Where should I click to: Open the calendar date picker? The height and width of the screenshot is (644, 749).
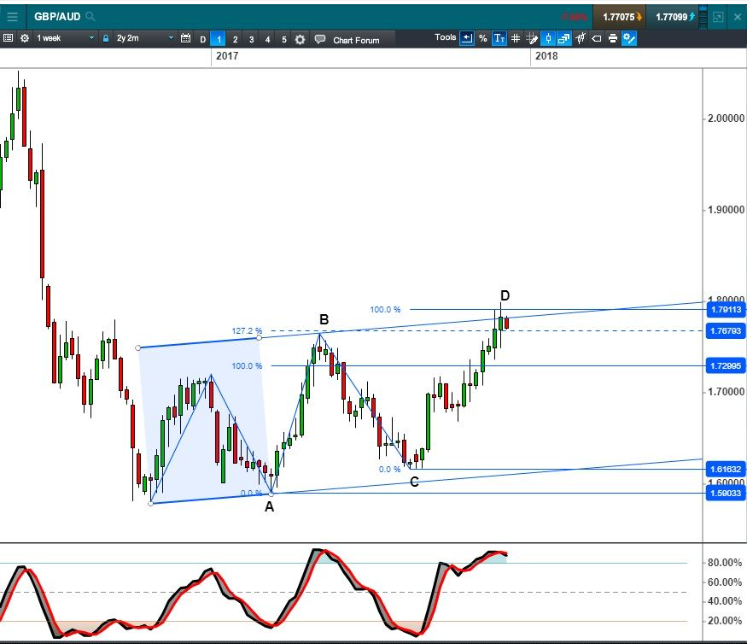point(184,38)
